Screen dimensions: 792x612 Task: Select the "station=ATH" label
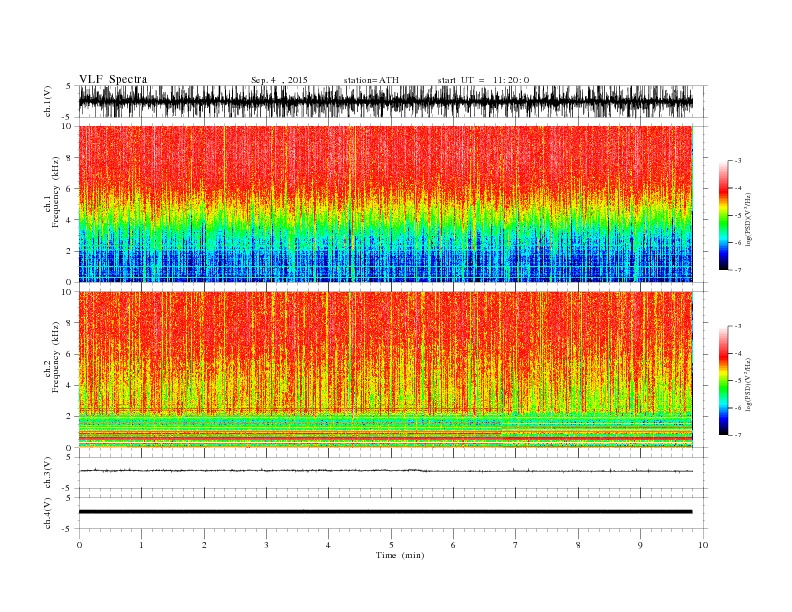pyautogui.click(x=371, y=80)
